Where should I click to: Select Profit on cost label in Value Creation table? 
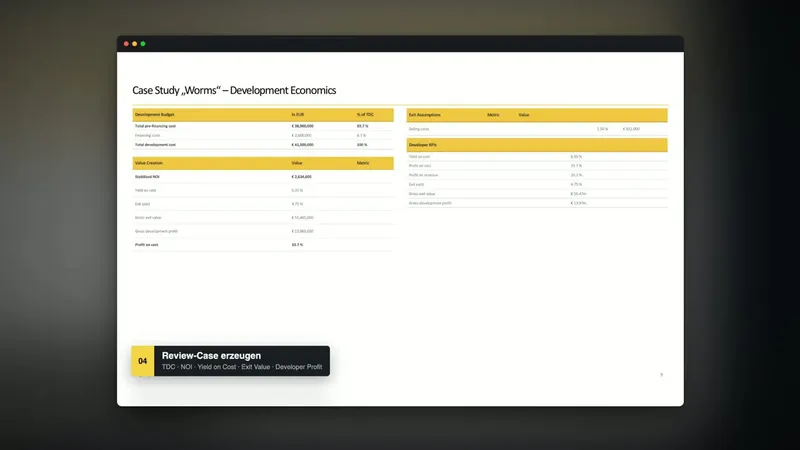tap(146, 245)
